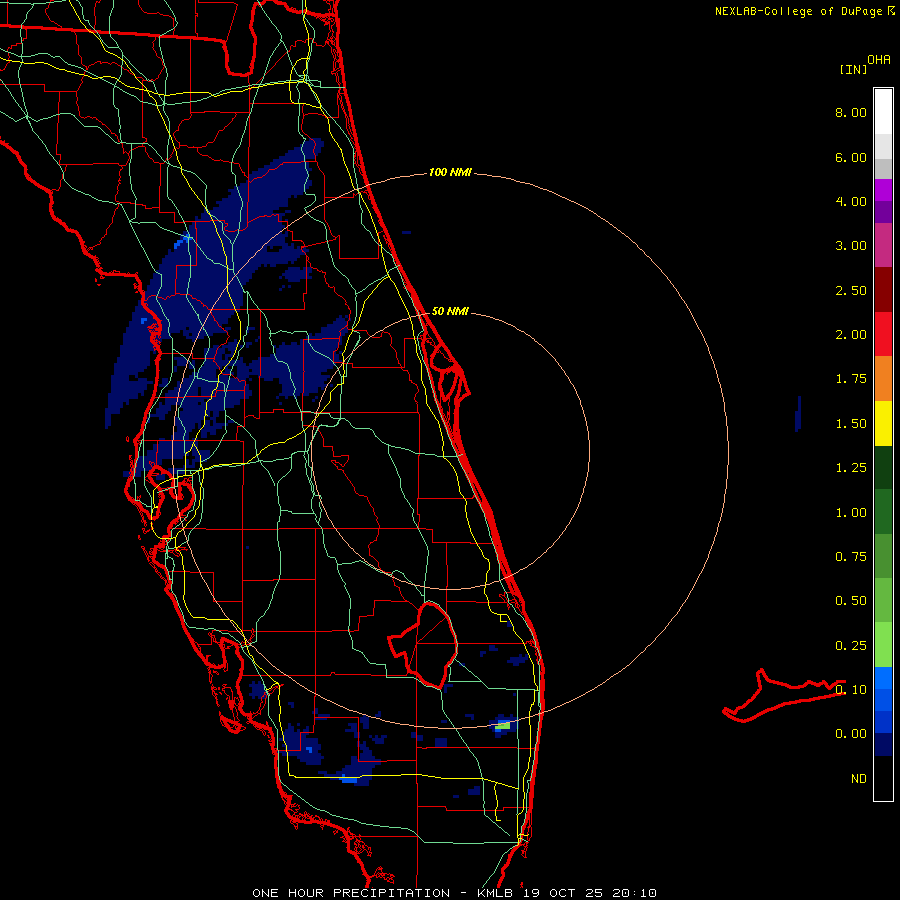
Task: Click the ONE HOUR PRECIPITATION title text
Action: [351, 893]
